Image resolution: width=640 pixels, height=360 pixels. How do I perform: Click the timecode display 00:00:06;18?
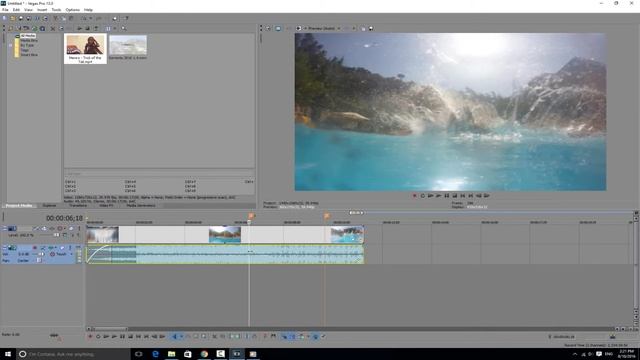pyautogui.click(x=64, y=218)
